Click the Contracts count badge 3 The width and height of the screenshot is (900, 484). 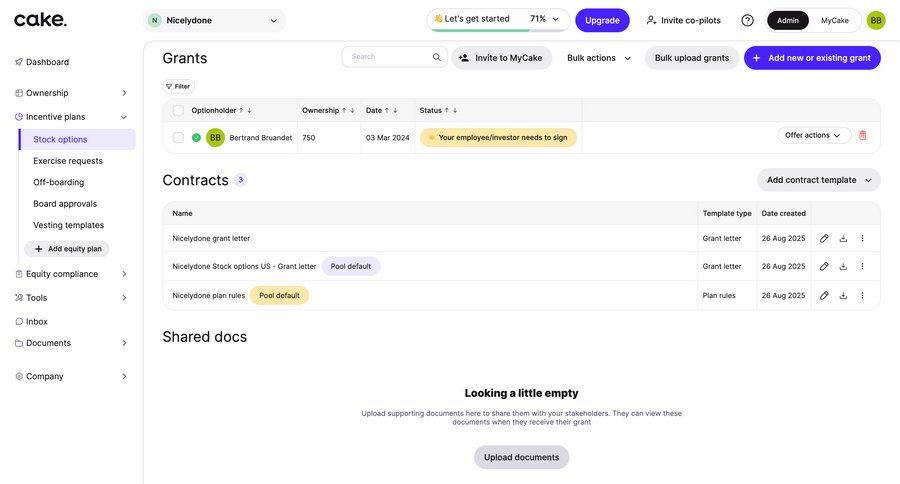[x=240, y=180]
